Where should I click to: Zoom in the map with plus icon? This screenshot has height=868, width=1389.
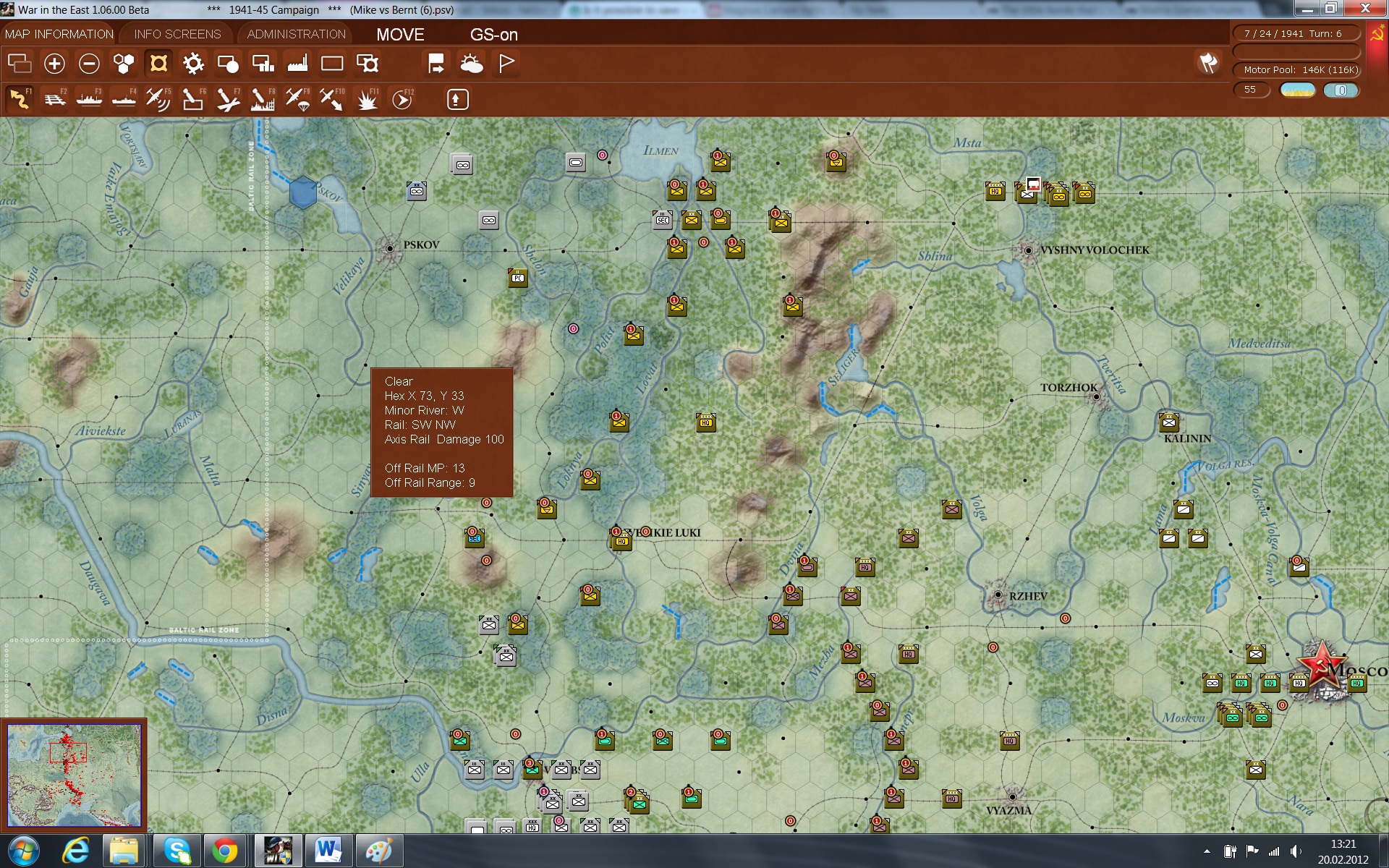tap(54, 64)
